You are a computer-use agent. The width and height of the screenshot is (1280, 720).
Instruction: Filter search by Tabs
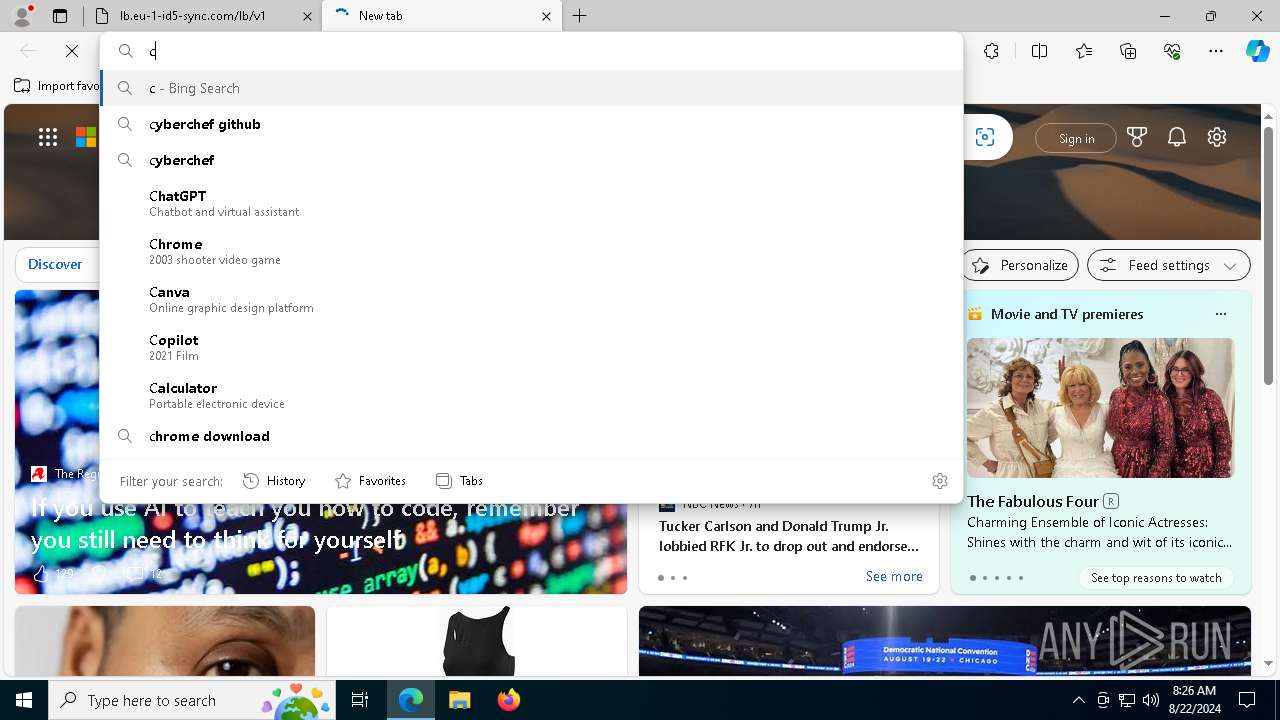click(460, 481)
